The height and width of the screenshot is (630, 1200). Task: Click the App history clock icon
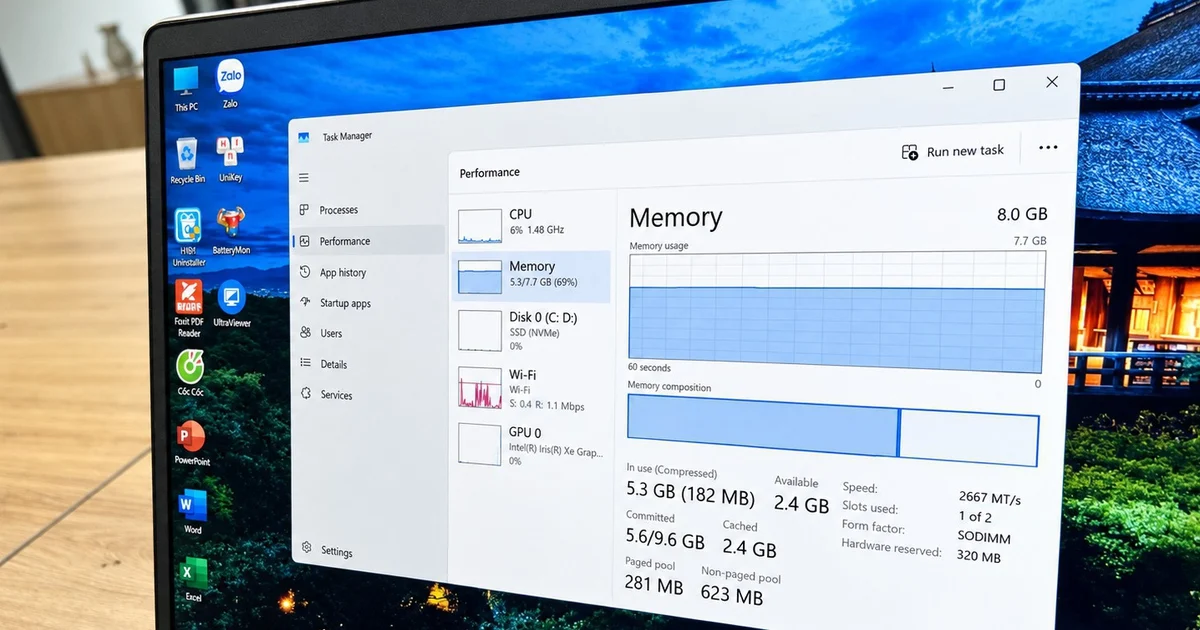pos(305,272)
